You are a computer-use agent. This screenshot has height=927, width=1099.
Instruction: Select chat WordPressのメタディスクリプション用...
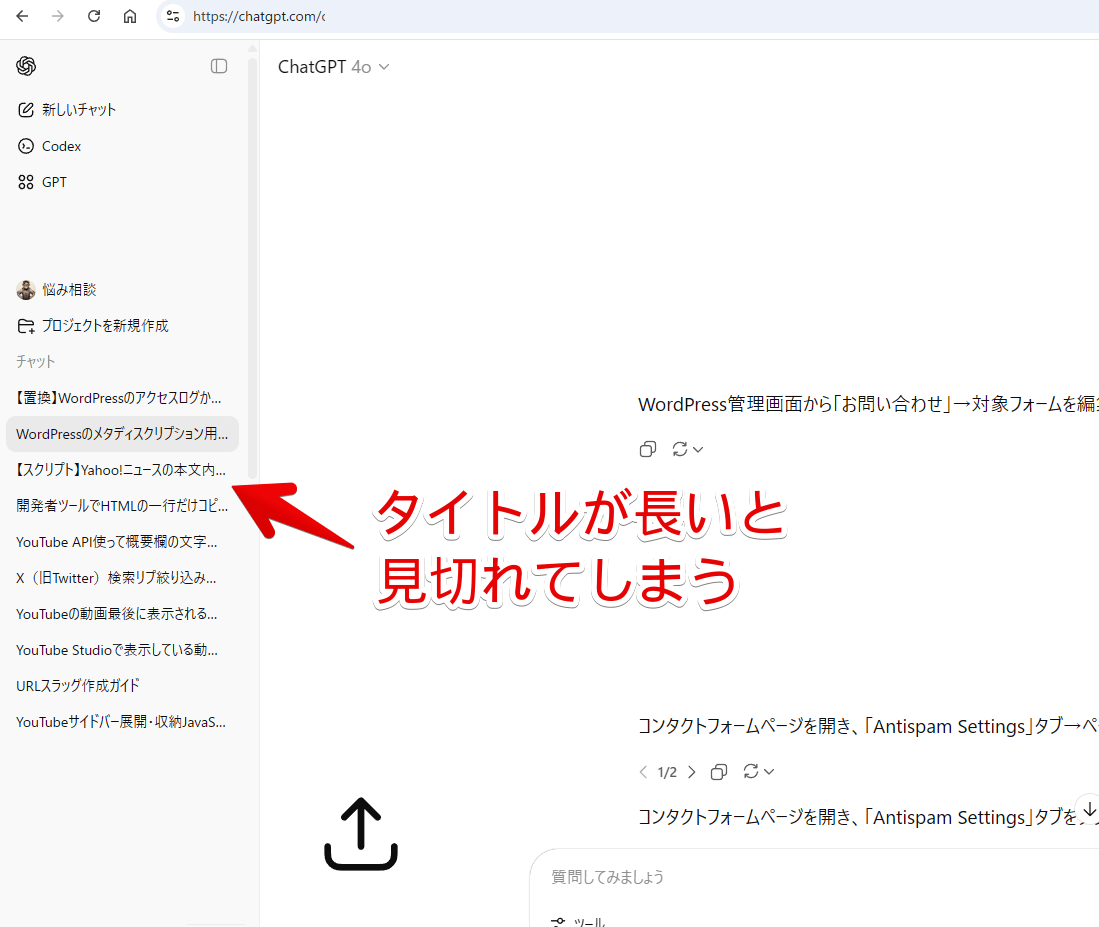point(122,434)
